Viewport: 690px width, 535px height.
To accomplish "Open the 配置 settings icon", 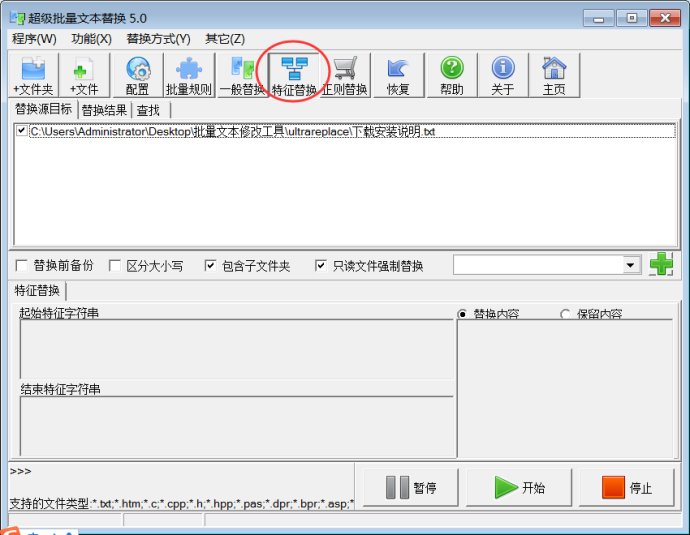I will coord(137,75).
